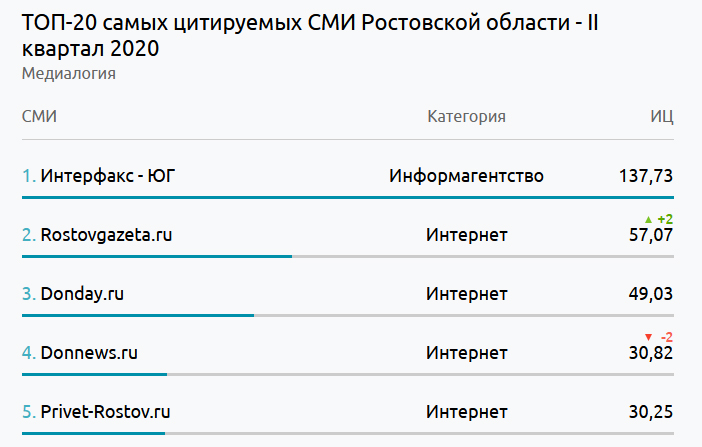The height and width of the screenshot is (447, 702).
Task: Click the index value 137,73
Action: [x=646, y=176]
